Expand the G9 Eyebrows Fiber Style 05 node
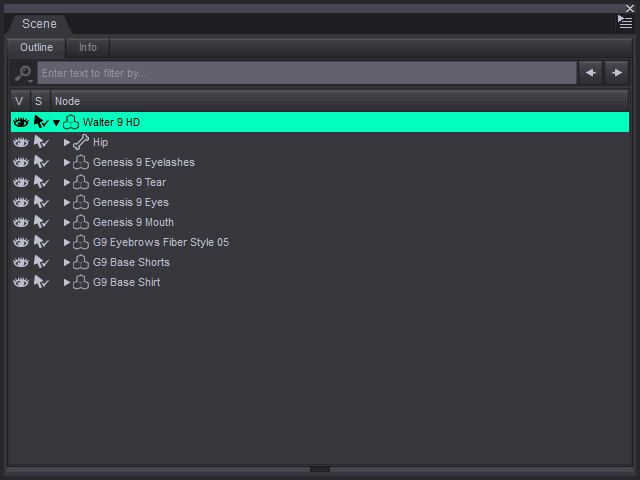Image resolution: width=640 pixels, height=480 pixels. pyautogui.click(x=67, y=242)
